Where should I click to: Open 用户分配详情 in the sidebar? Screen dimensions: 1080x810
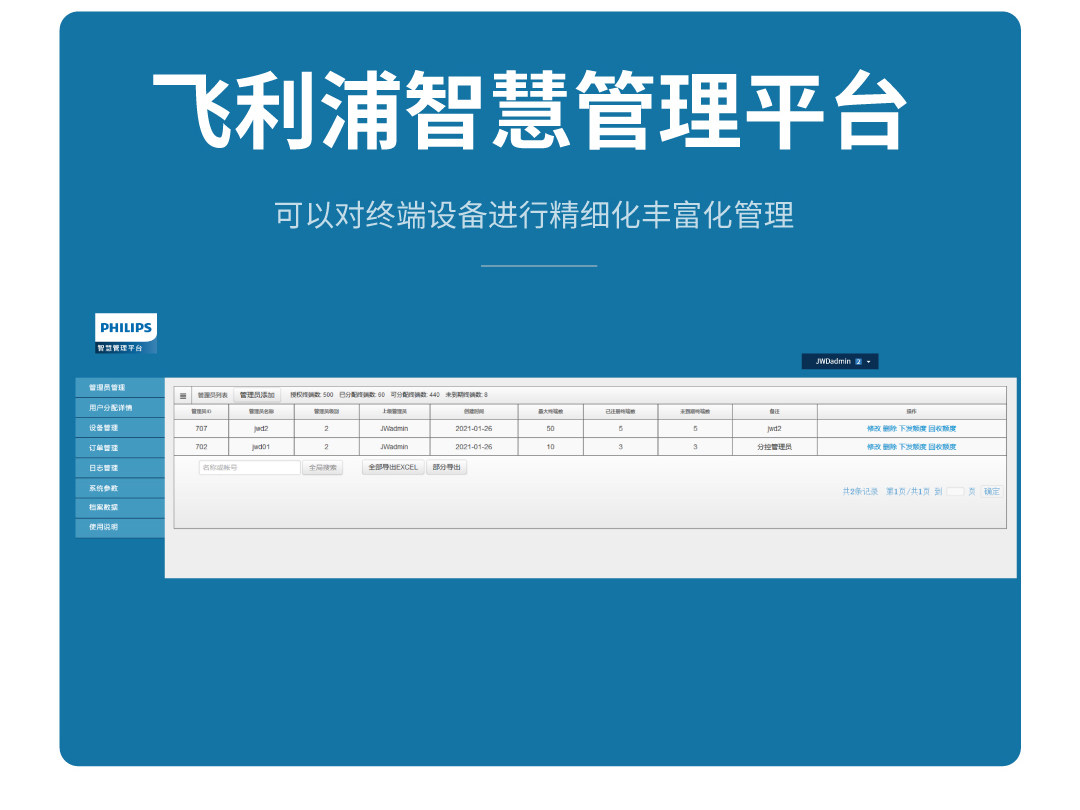tap(120, 408)
